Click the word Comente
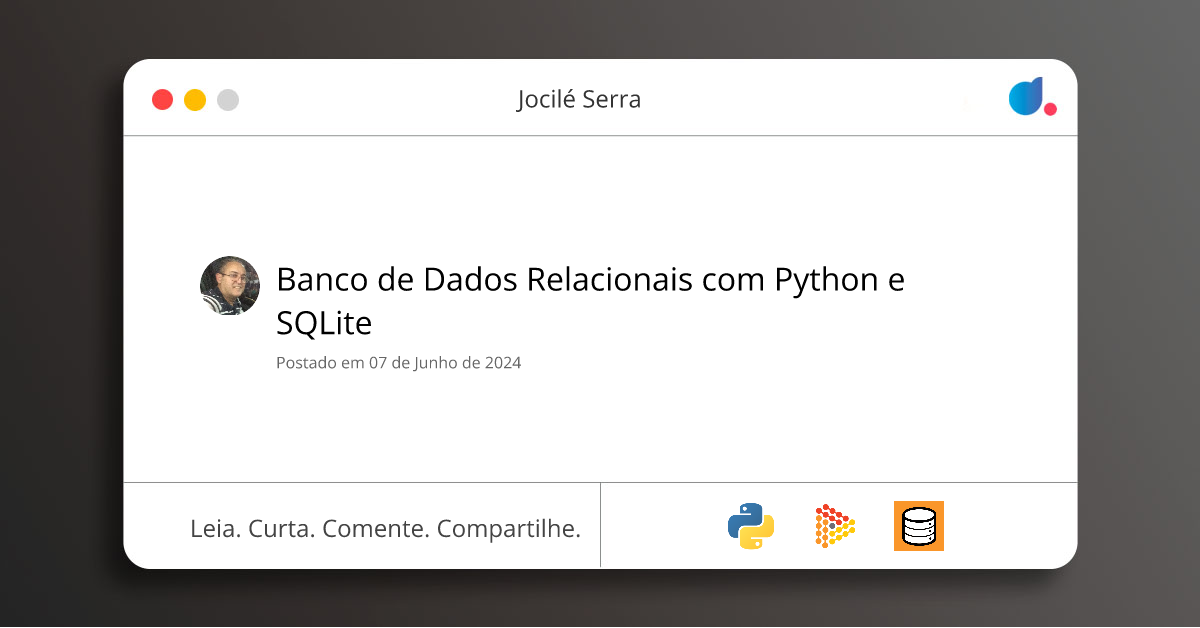This screenshot has width=1200, height=628. click(376, 528)
